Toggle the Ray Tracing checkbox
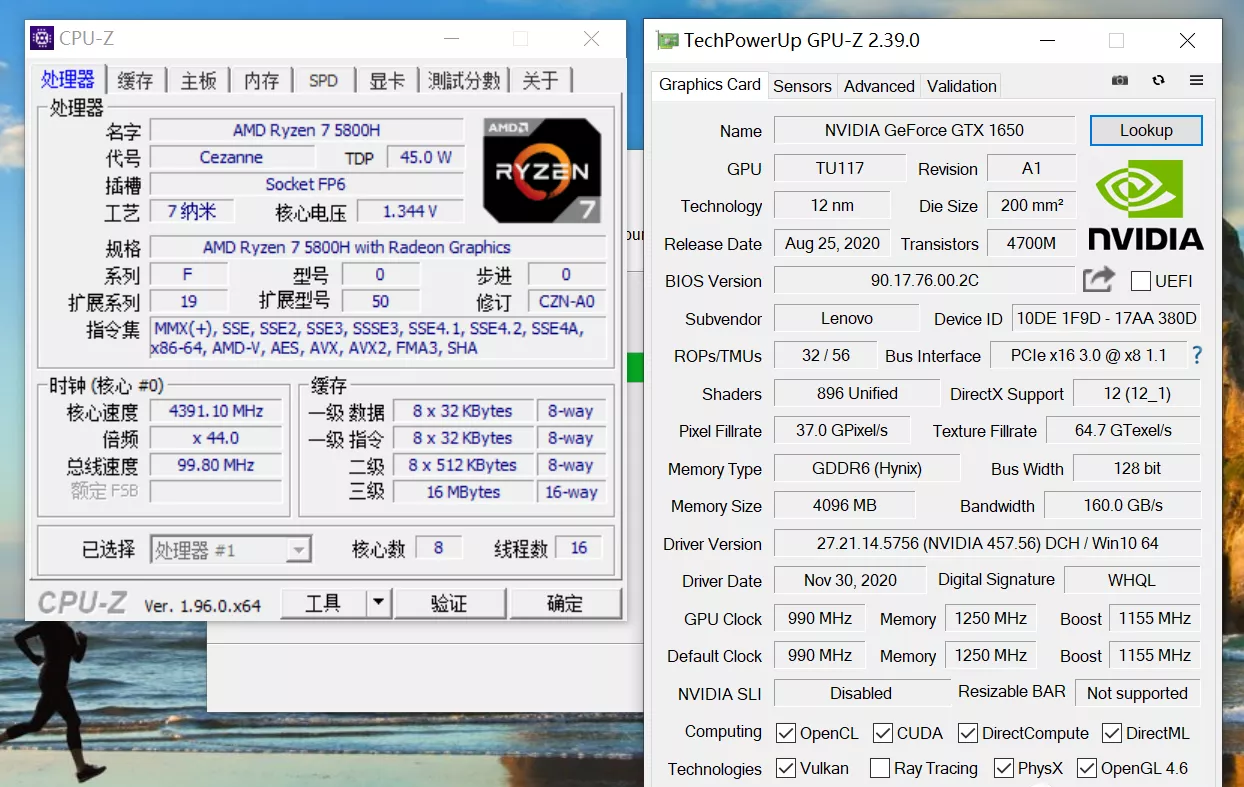 click(880, 768)
